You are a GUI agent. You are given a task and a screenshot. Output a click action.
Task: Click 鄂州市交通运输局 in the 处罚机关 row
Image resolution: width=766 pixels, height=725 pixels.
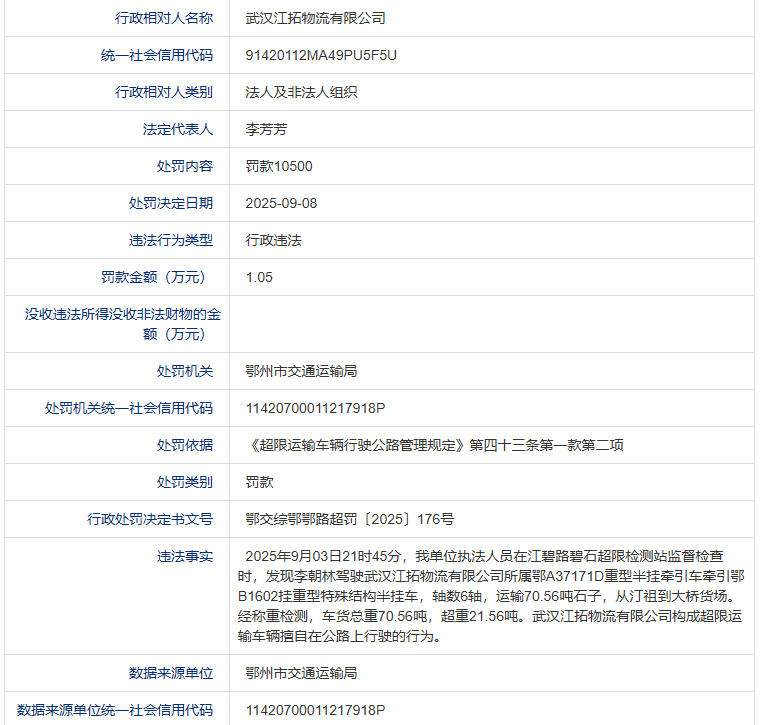click(301, 371)
